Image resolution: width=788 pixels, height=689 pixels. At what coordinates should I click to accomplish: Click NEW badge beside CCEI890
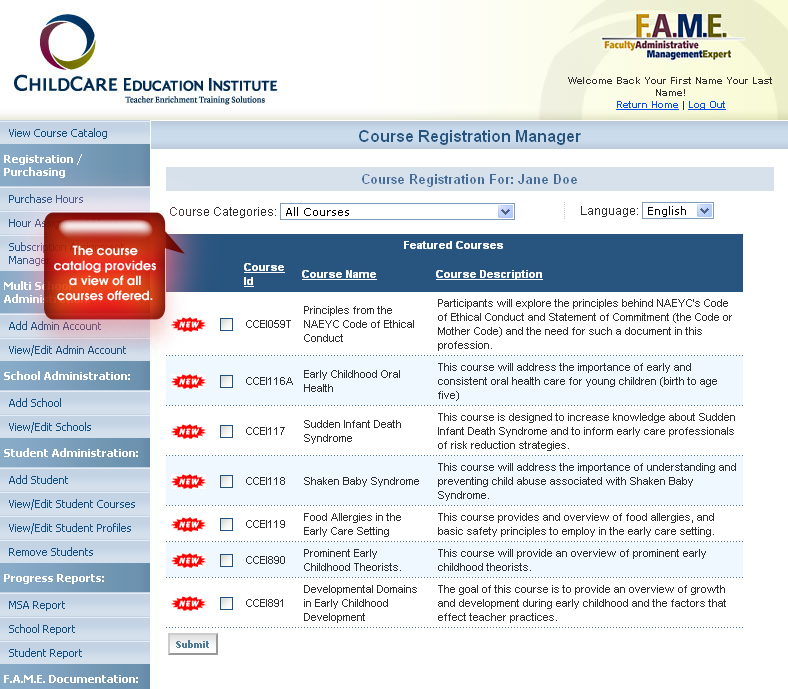click(188, 560)
